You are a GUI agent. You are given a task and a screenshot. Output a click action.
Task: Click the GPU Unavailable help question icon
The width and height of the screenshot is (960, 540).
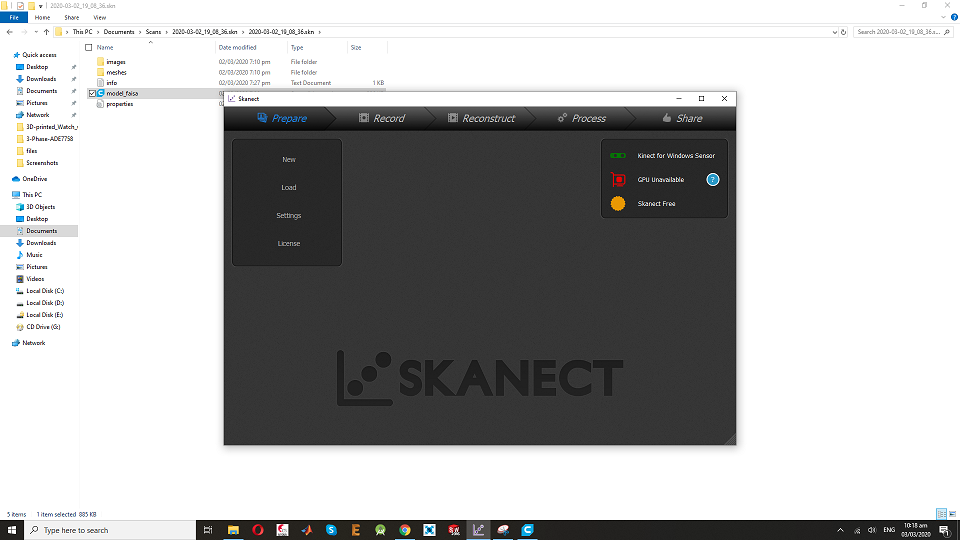[x=713, y=179]
